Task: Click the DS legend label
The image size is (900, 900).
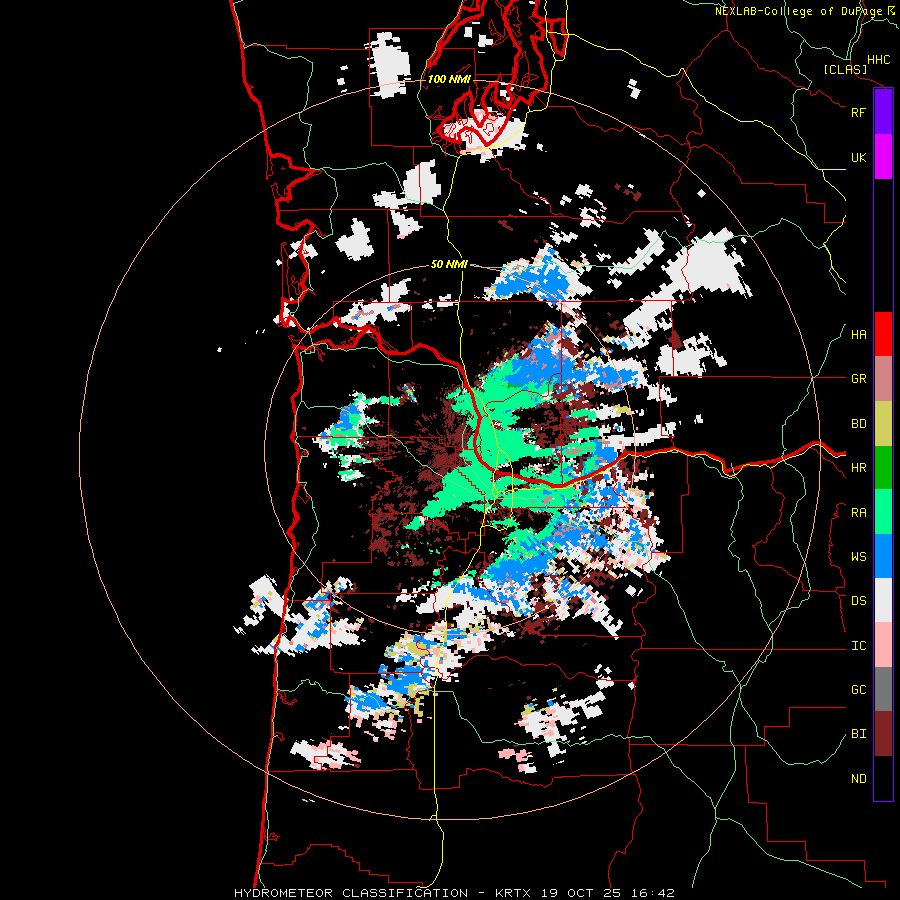Action: (858, 601)
